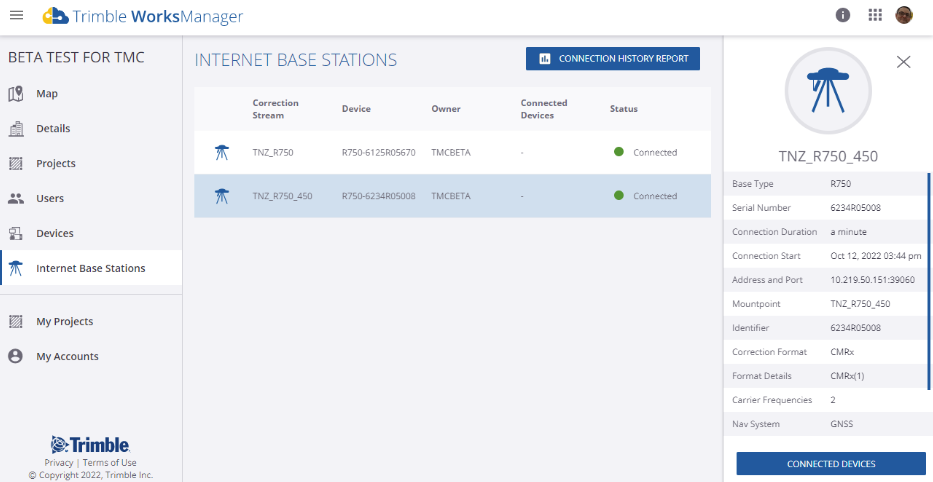Sort by Correction Stream column header
This screenshot has width=933, height=482.
click(x=275, y=109)
